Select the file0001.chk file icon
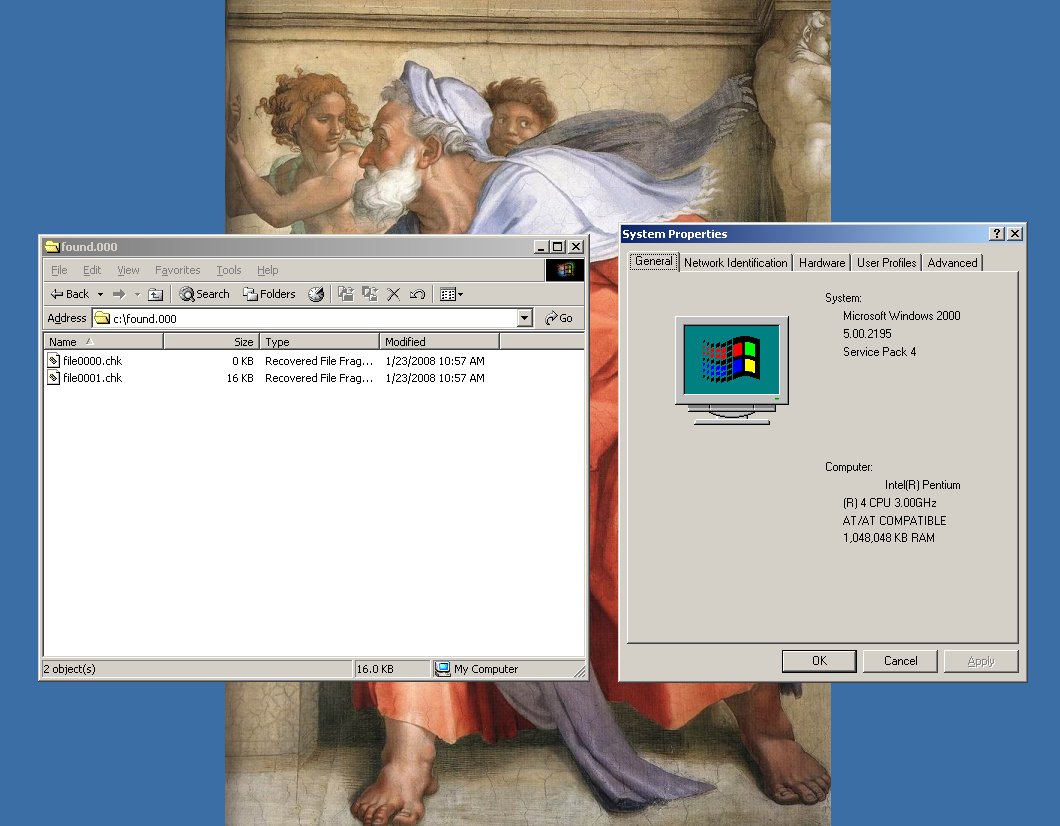This screenshot has height=826, width=1060. 54,378
